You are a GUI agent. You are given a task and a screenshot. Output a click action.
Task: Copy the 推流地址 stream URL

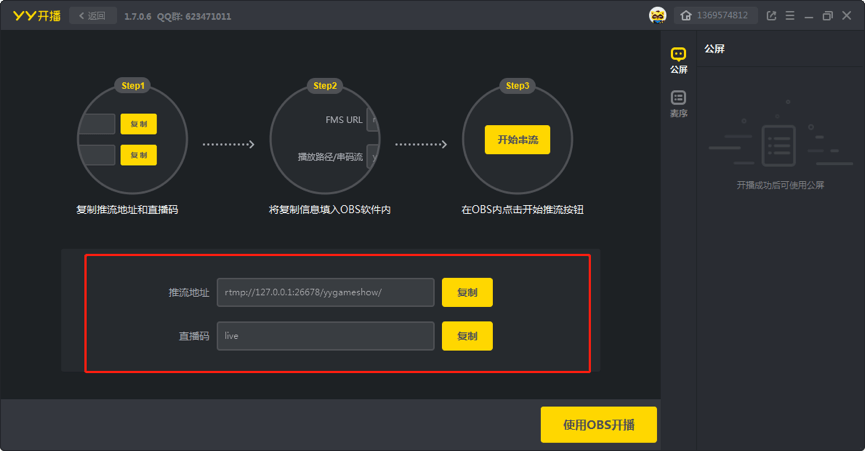[x=467, y=292]
